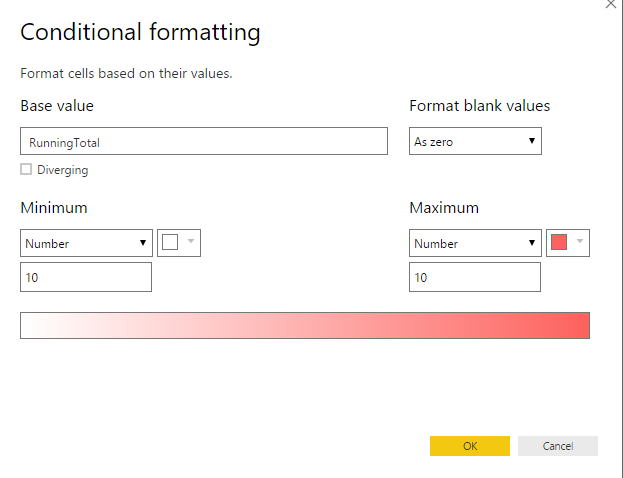Click the Conditional formatting title text

(x=140, y=32)
